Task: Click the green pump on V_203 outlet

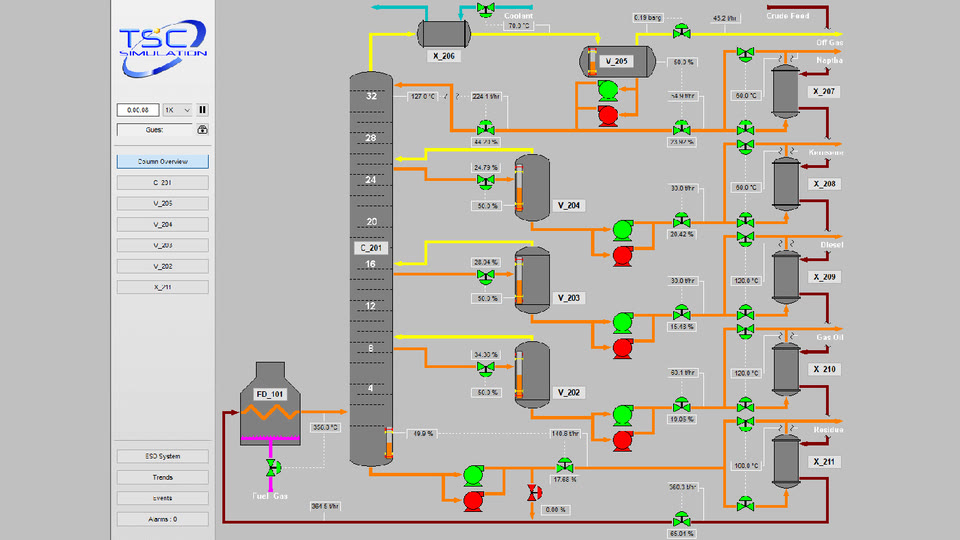Action: click(623, 323)
